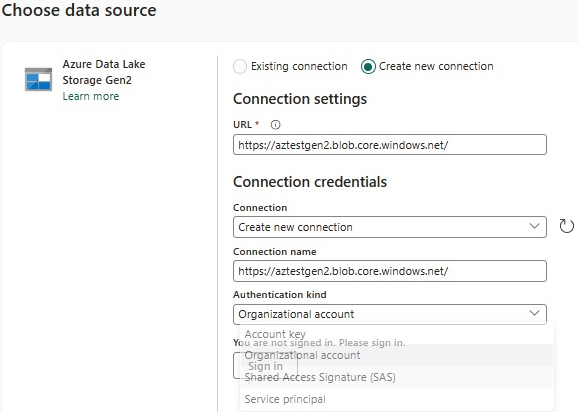Image resolution: width=578 pixels, height=412 pixels.
Task: Click the Connection name input field
Action: tap(390, 271)
